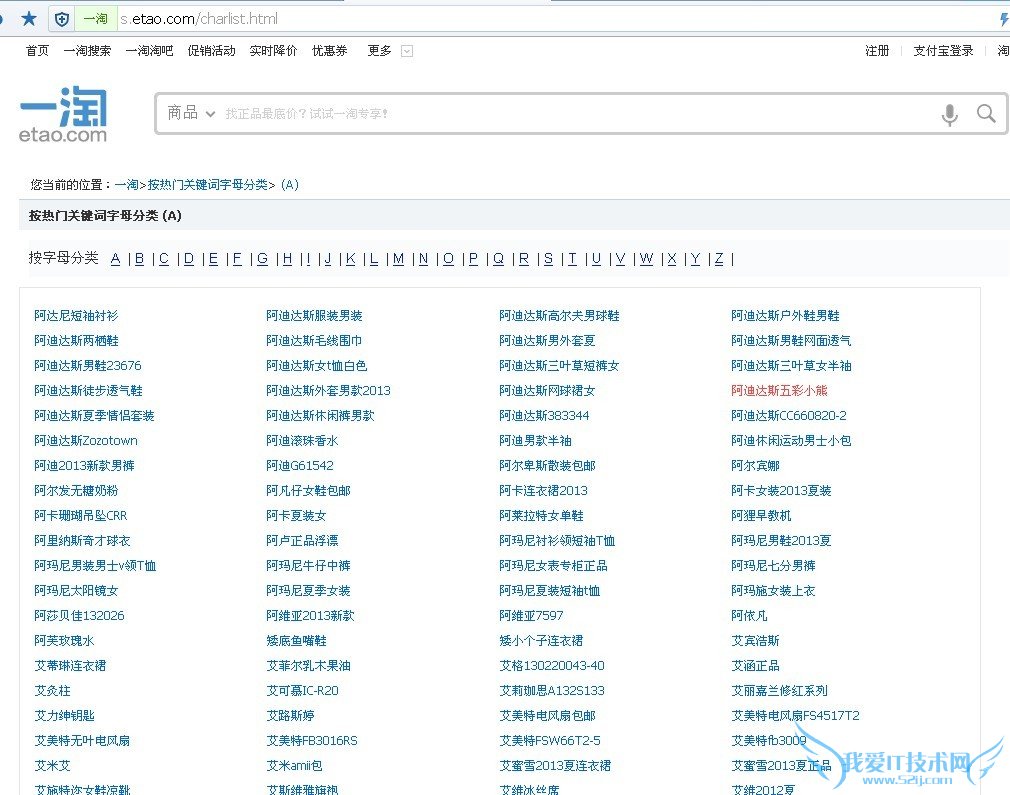
Task: Click the shield security icon in address bar
Action: point(62,19)
